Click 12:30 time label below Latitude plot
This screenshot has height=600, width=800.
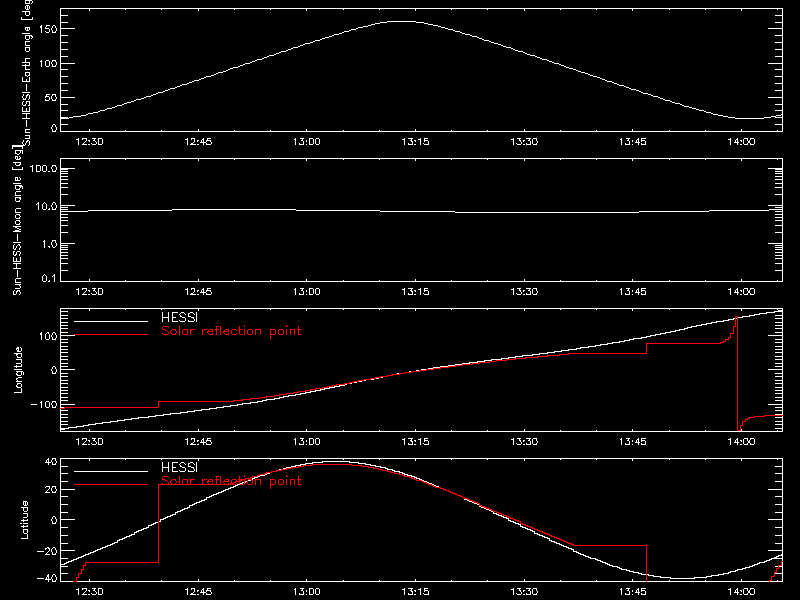tap(89, 592)
